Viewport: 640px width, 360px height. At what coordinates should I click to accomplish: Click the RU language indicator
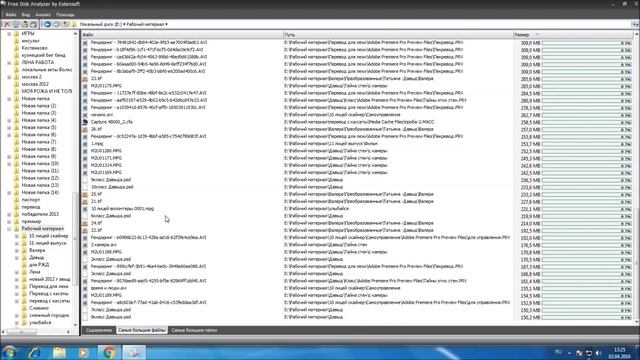558,352
